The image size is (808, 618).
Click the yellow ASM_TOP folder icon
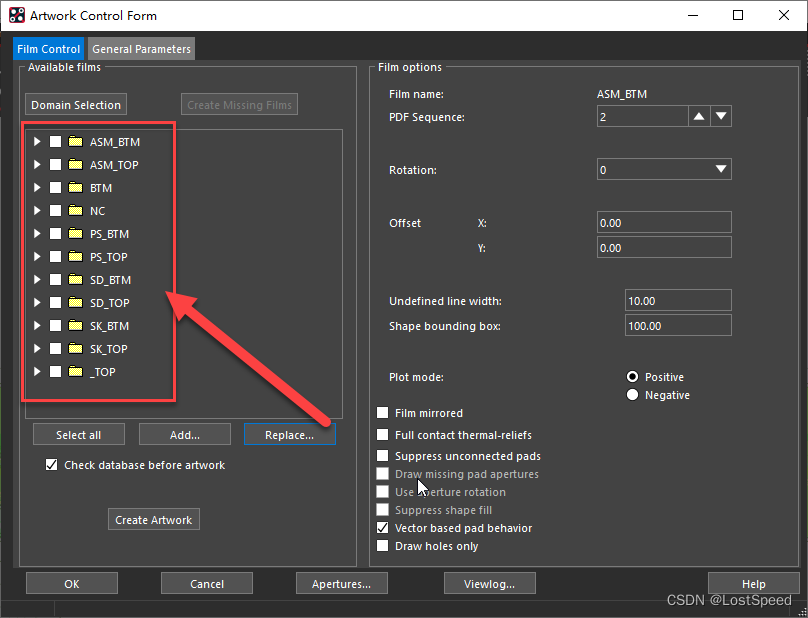pyautogui.click(x=75, y=165)
